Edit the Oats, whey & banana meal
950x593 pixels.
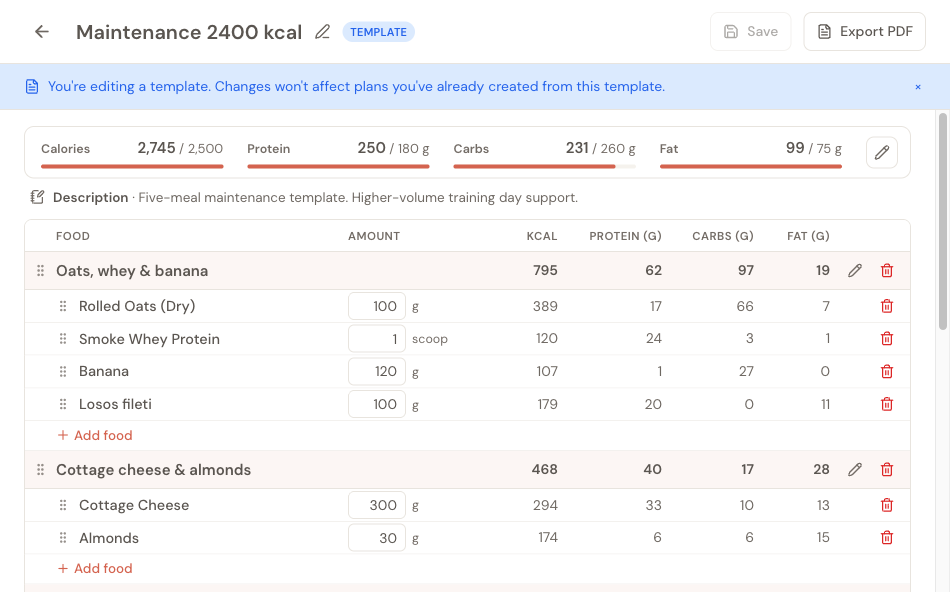click(855, 271)
